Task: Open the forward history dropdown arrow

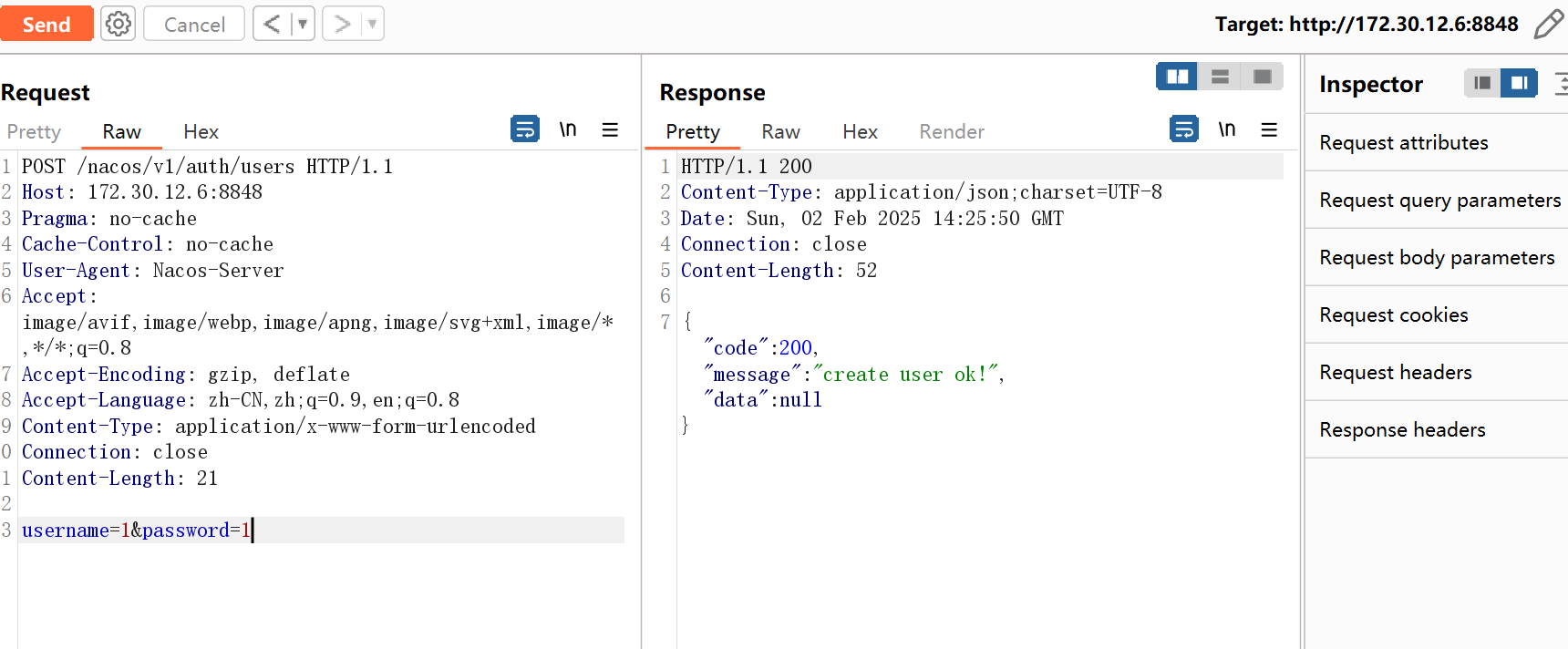Action: coord(372,24)
